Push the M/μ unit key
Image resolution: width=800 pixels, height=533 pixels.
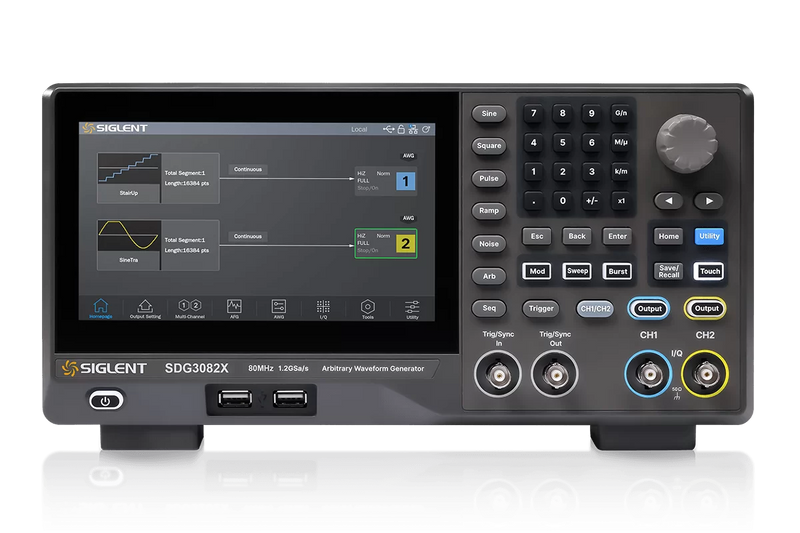coord(621,142)
